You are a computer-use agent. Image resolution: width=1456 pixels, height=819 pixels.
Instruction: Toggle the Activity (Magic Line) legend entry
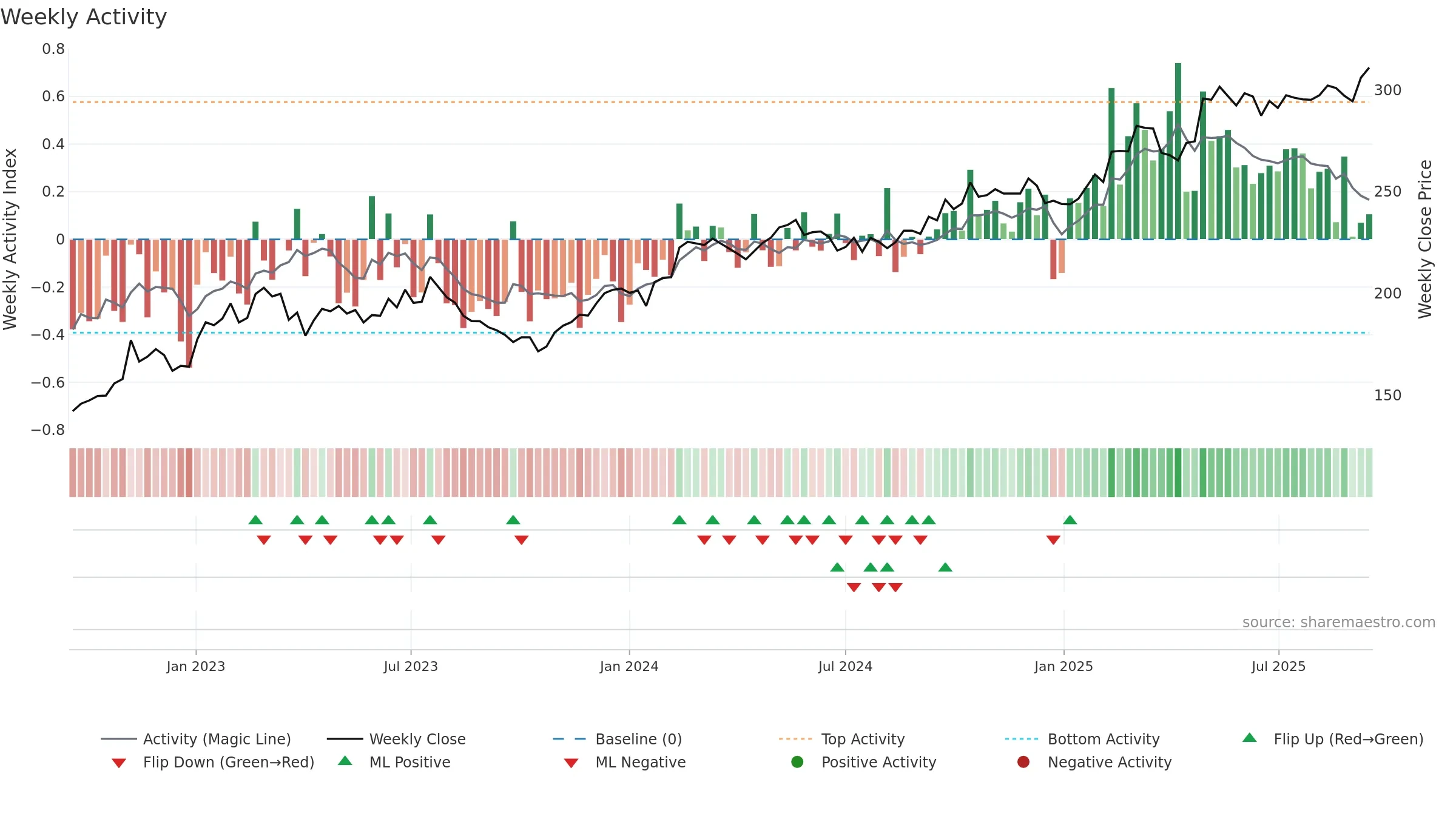click(x=196, y=739)
